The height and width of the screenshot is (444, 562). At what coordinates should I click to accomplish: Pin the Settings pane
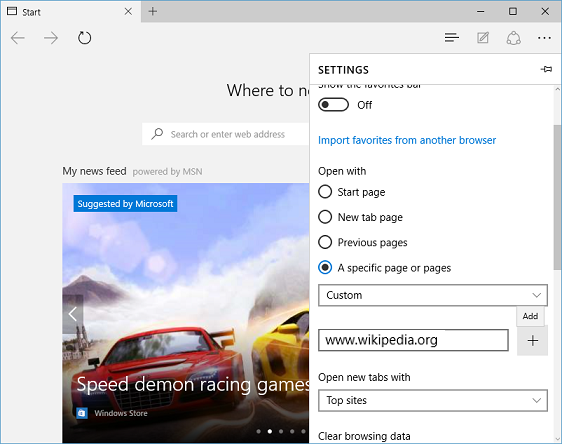coord(546,69)
